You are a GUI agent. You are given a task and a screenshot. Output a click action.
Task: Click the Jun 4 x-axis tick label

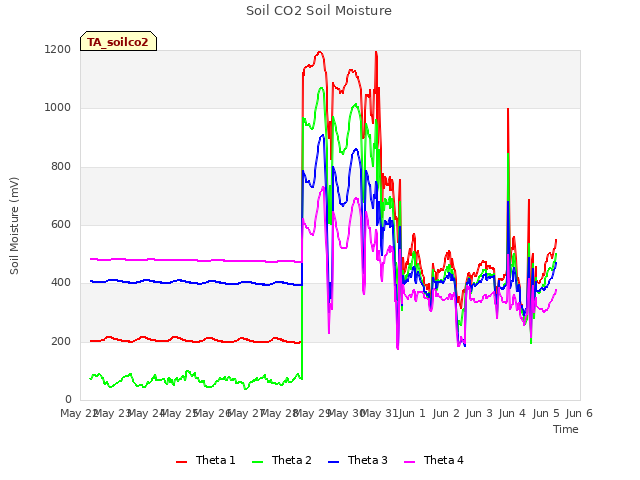tap(512, 413)
